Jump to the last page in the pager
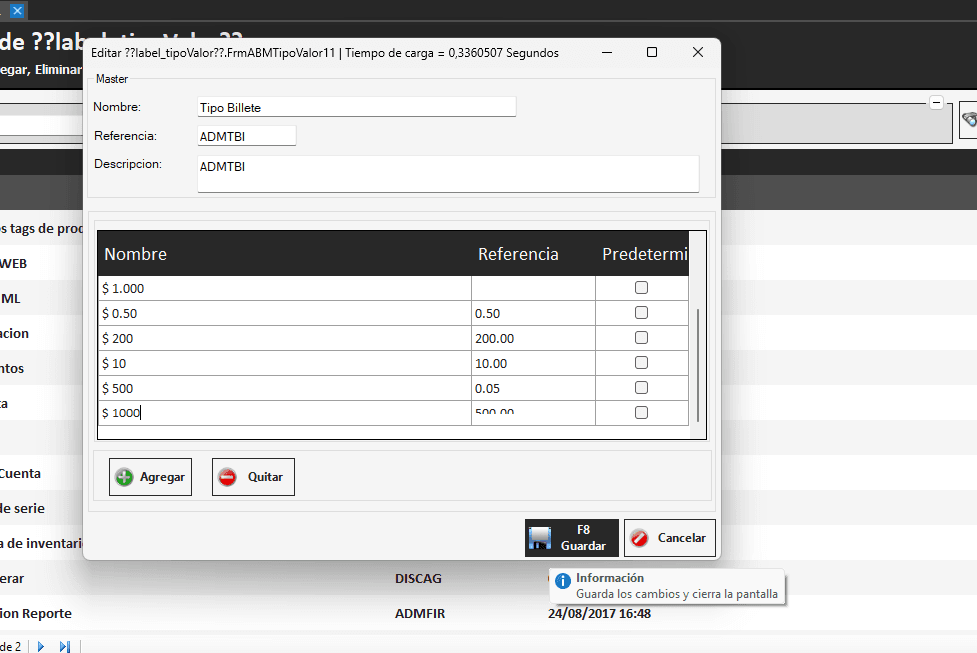The width and height of the screenshot is (977, 653). click(65, 646)
